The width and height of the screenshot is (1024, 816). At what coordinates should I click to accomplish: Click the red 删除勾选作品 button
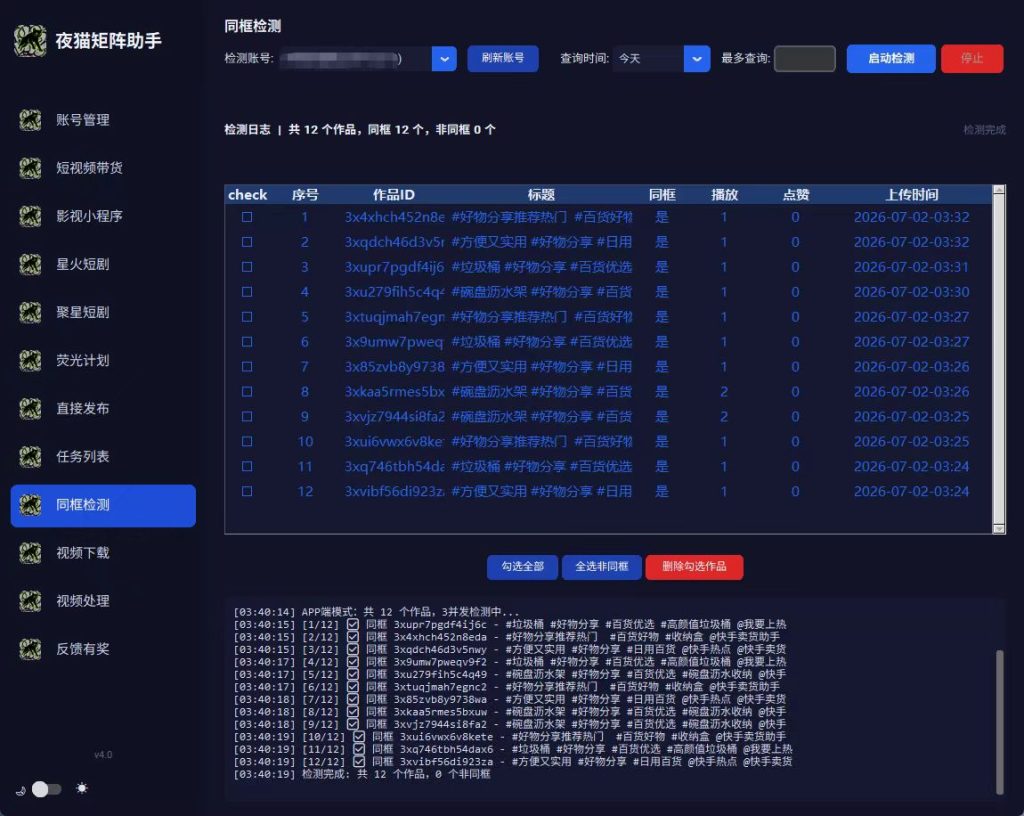point(694,567)
